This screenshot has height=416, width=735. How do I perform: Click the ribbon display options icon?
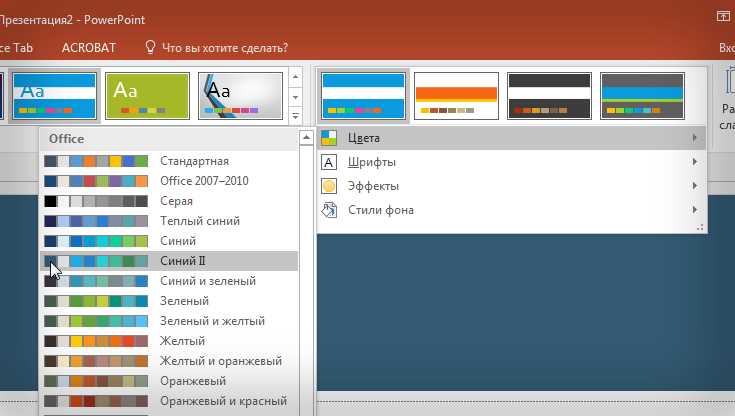(723, 16)
